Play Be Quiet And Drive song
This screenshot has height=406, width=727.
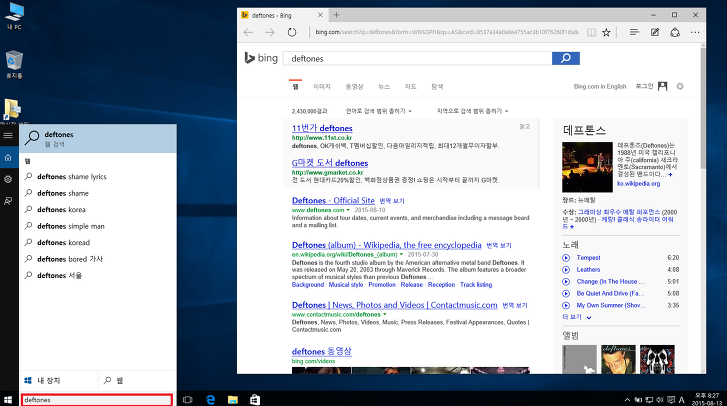click(x=566, y=293)
